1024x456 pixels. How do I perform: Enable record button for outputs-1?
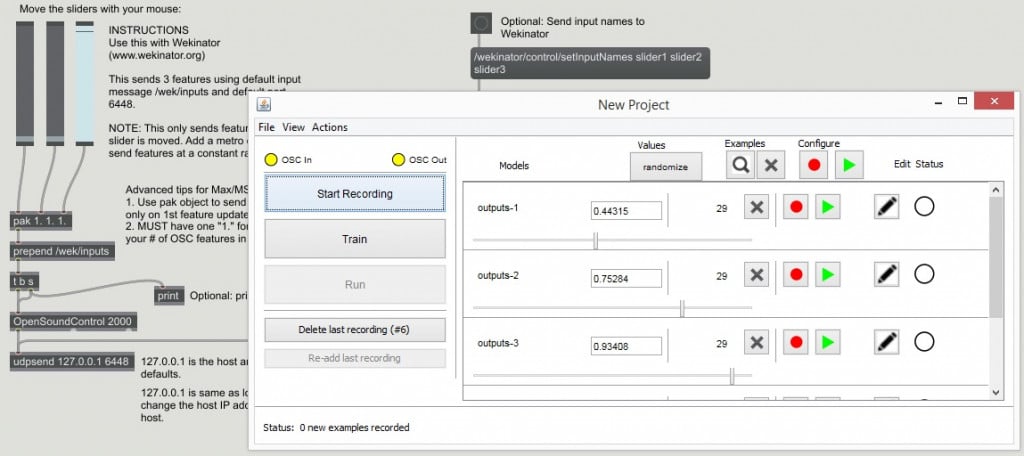coord(796,207)
